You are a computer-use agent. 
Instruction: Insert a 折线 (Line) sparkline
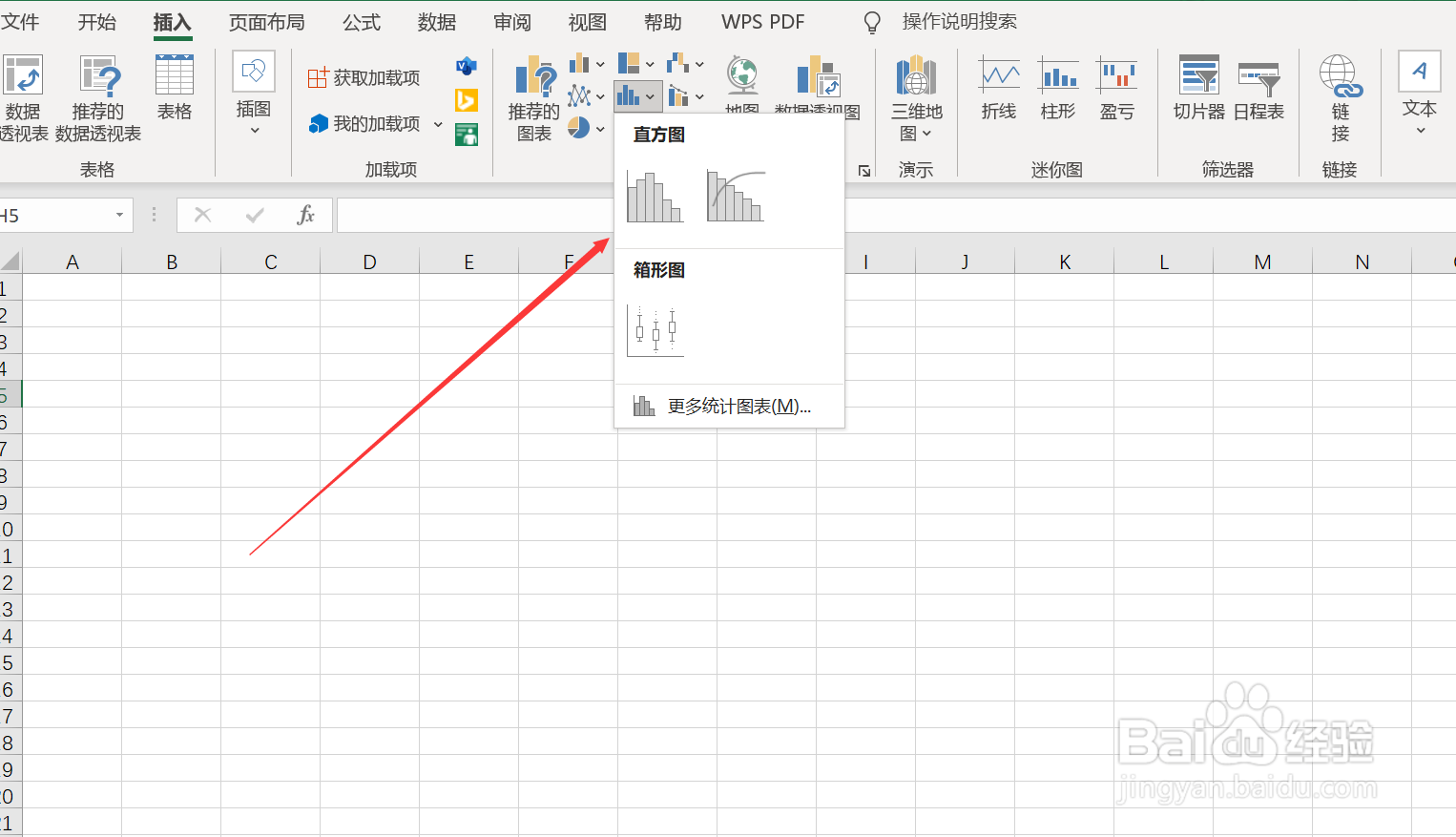pyautogui.click(x=999, y=88)
